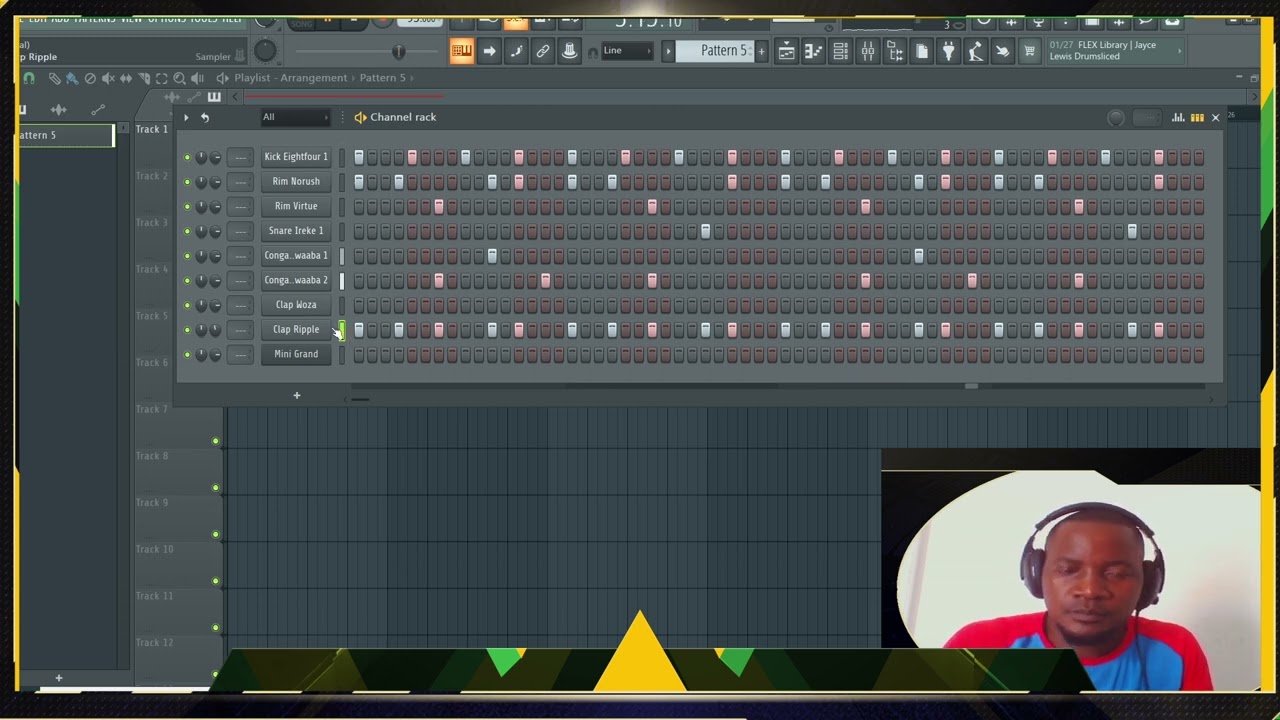This screenshot has width=1280, height=720.
Task: Open the Pattern 5 selector dropdown
Action: click(x=716, y=51)
